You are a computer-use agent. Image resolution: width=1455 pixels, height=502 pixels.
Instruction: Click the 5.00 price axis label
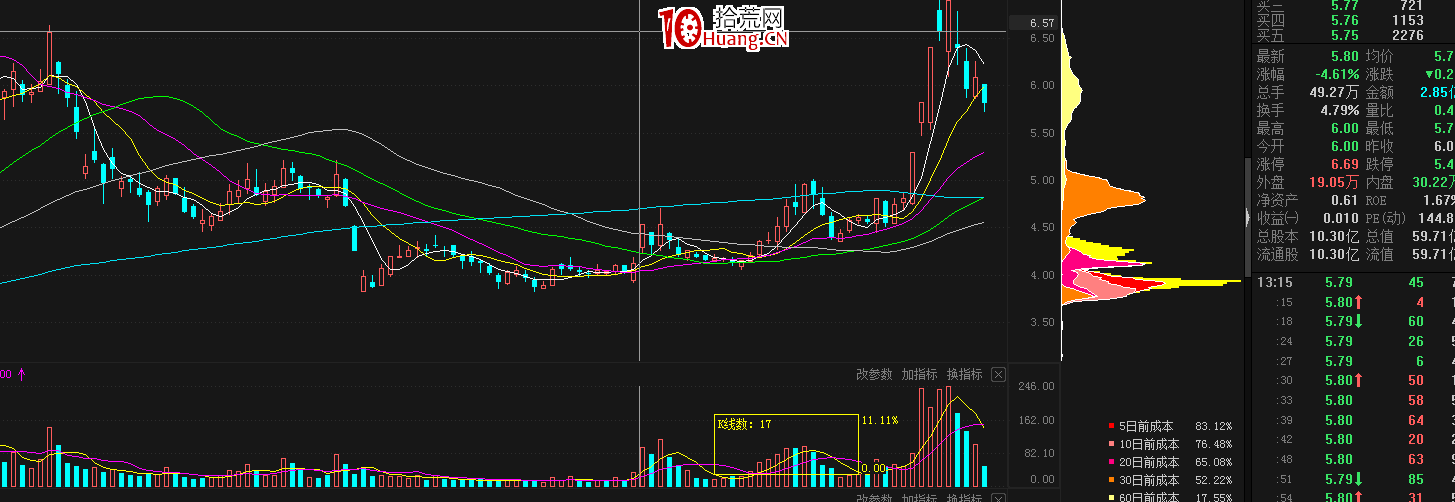tap(1041, 180)
